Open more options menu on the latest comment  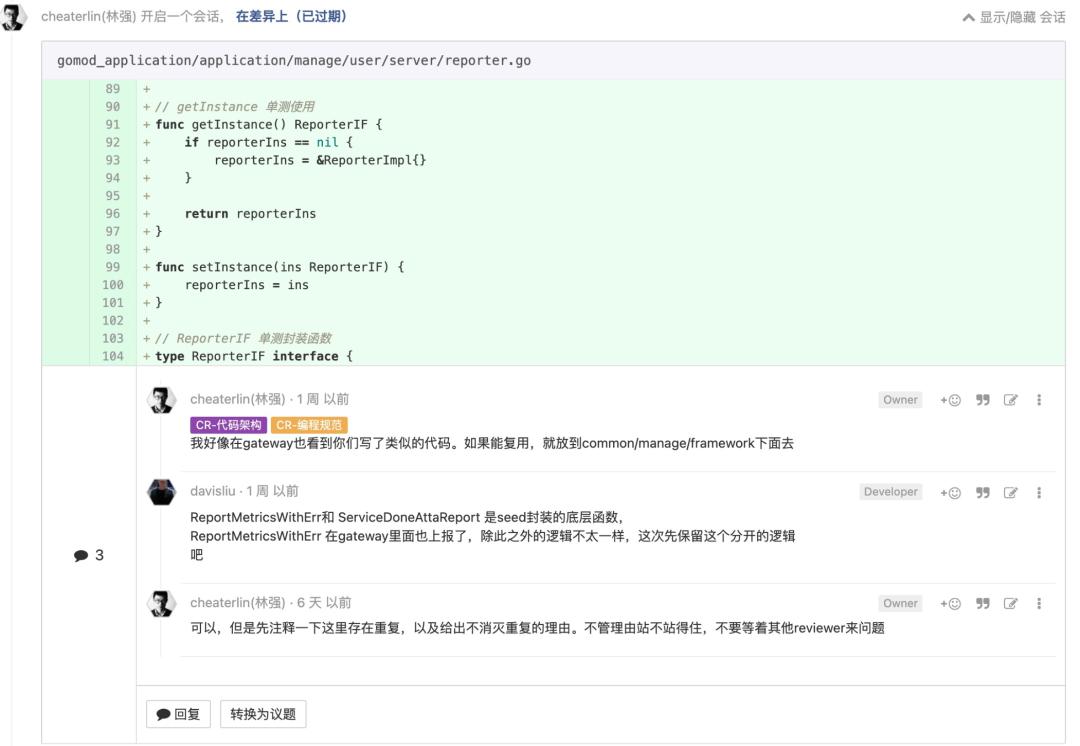click(x=1039, y=603)
